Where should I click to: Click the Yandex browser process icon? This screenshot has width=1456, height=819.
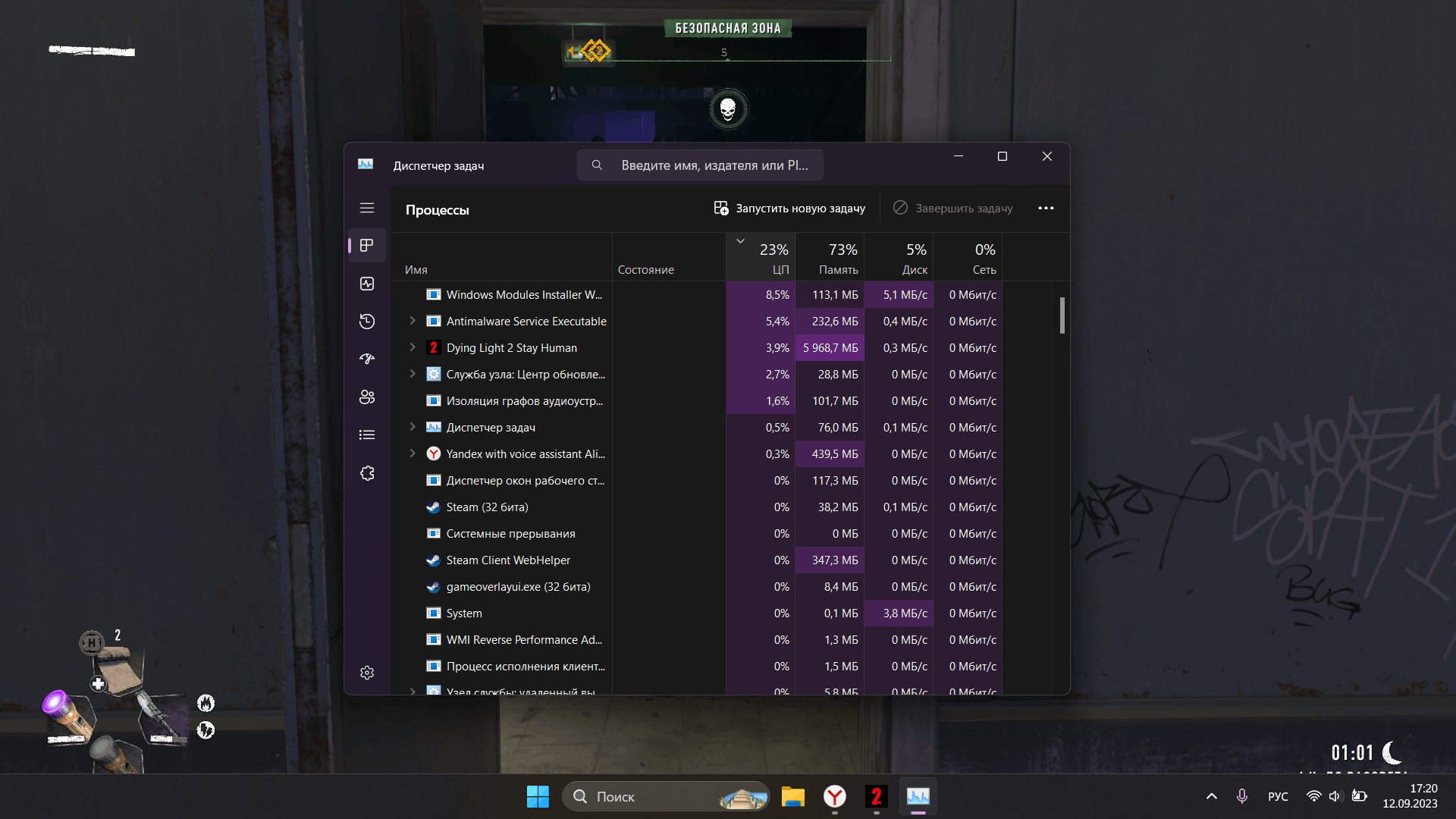434,454
